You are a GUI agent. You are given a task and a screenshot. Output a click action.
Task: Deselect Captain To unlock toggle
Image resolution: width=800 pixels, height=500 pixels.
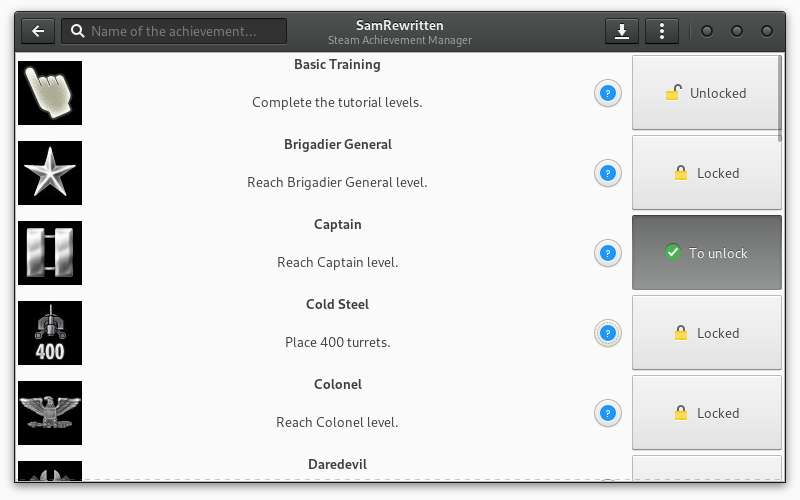707,253
